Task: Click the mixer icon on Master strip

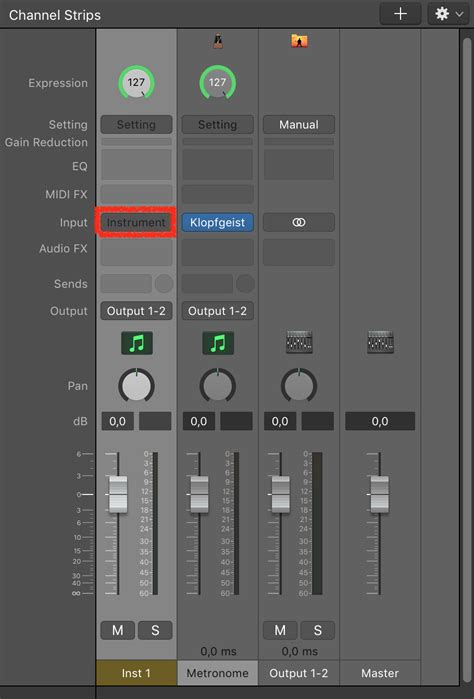Action: [x=380, y=342]
